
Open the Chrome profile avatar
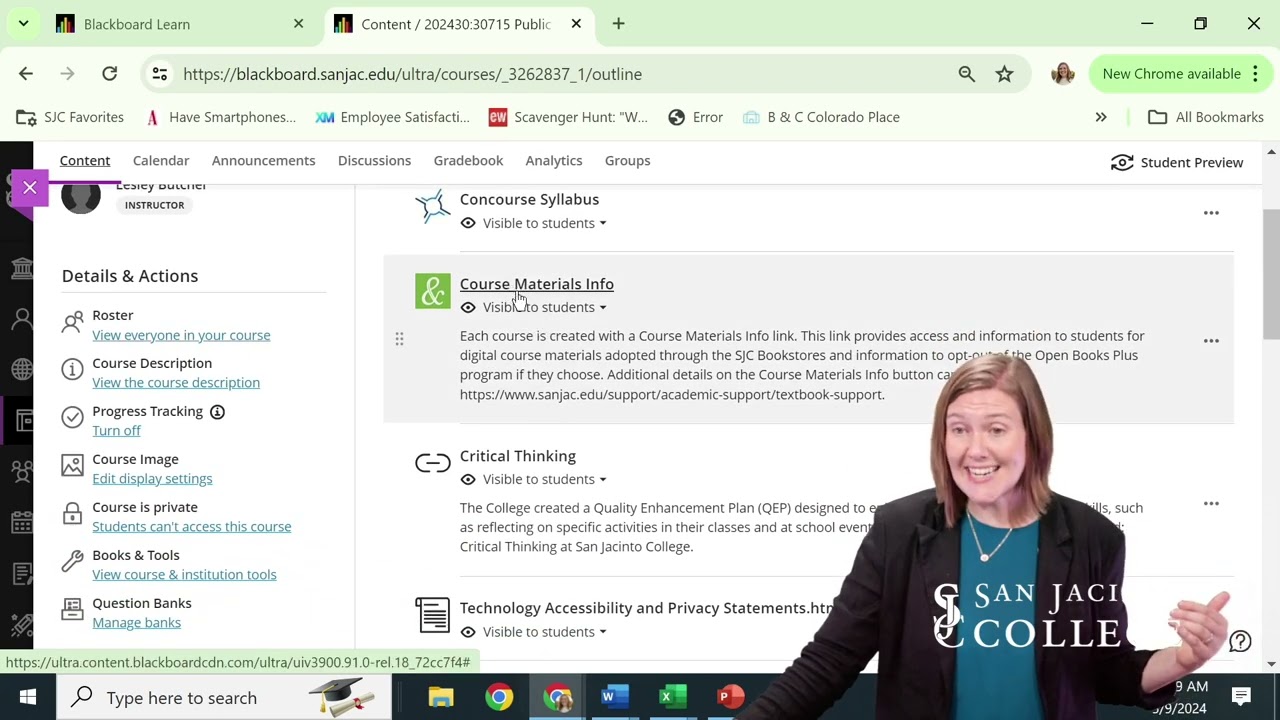click(1063, 73)
